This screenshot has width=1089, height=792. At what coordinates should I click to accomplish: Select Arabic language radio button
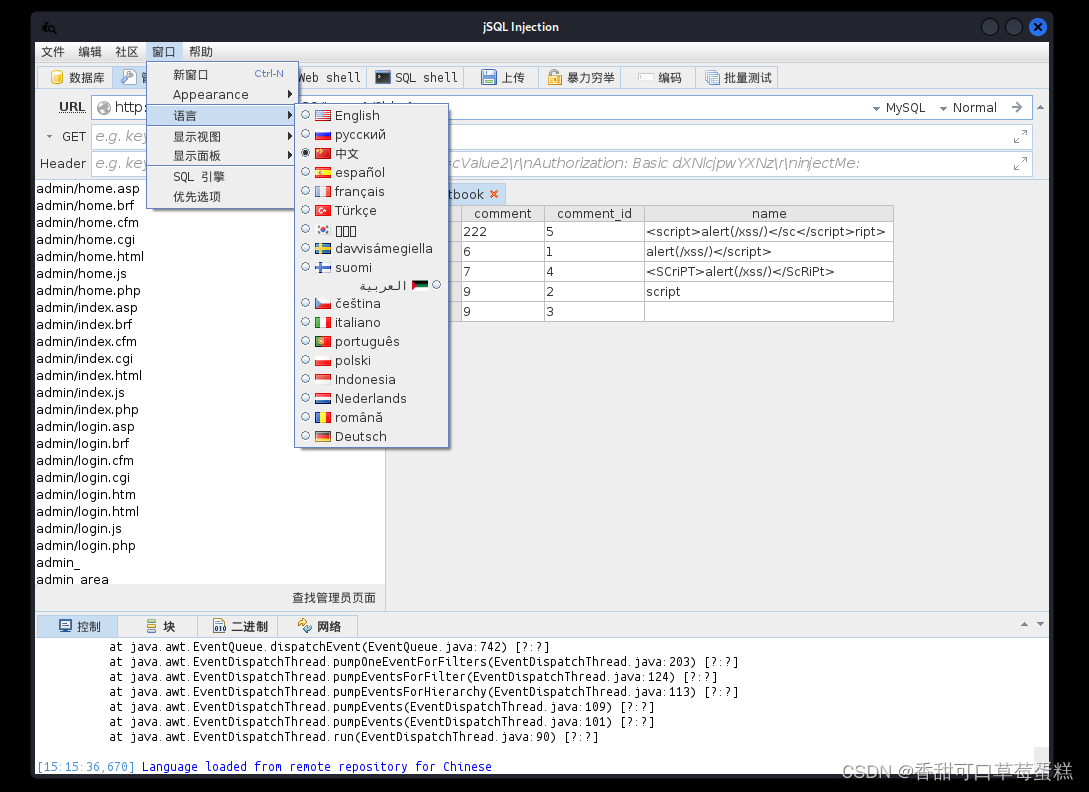click(x=436, y=284)
